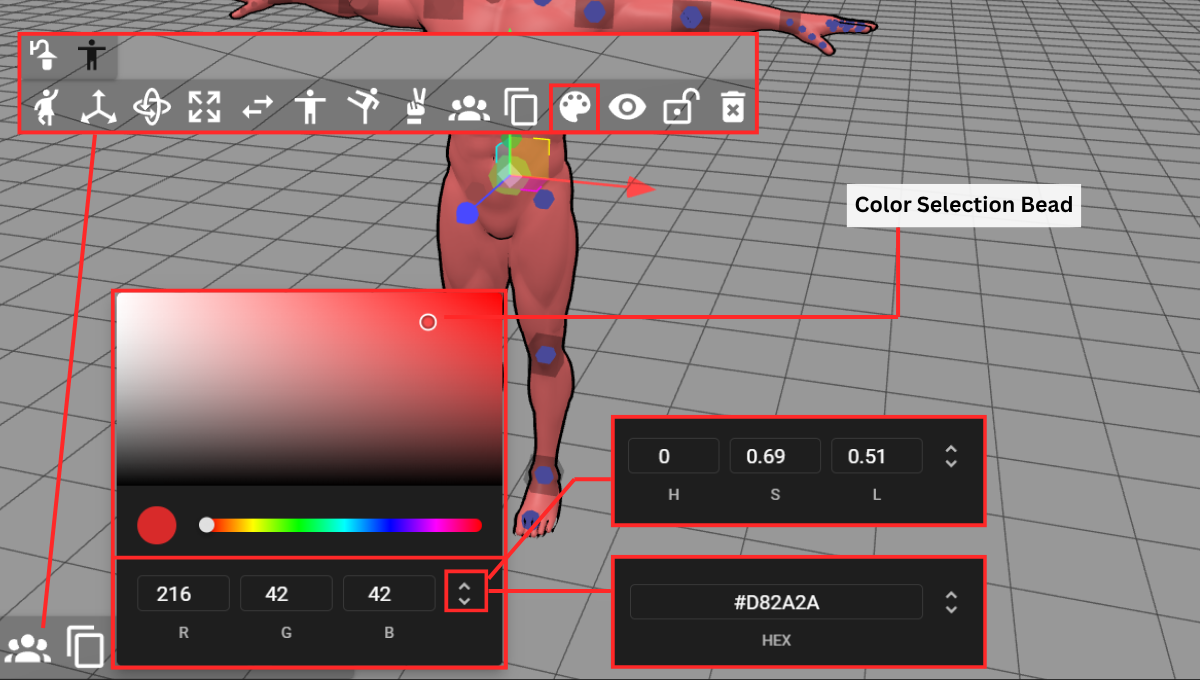The image size is (1200, 680).
Task: Toggle model visibility with the eye icon
Action: click(627, 107)
